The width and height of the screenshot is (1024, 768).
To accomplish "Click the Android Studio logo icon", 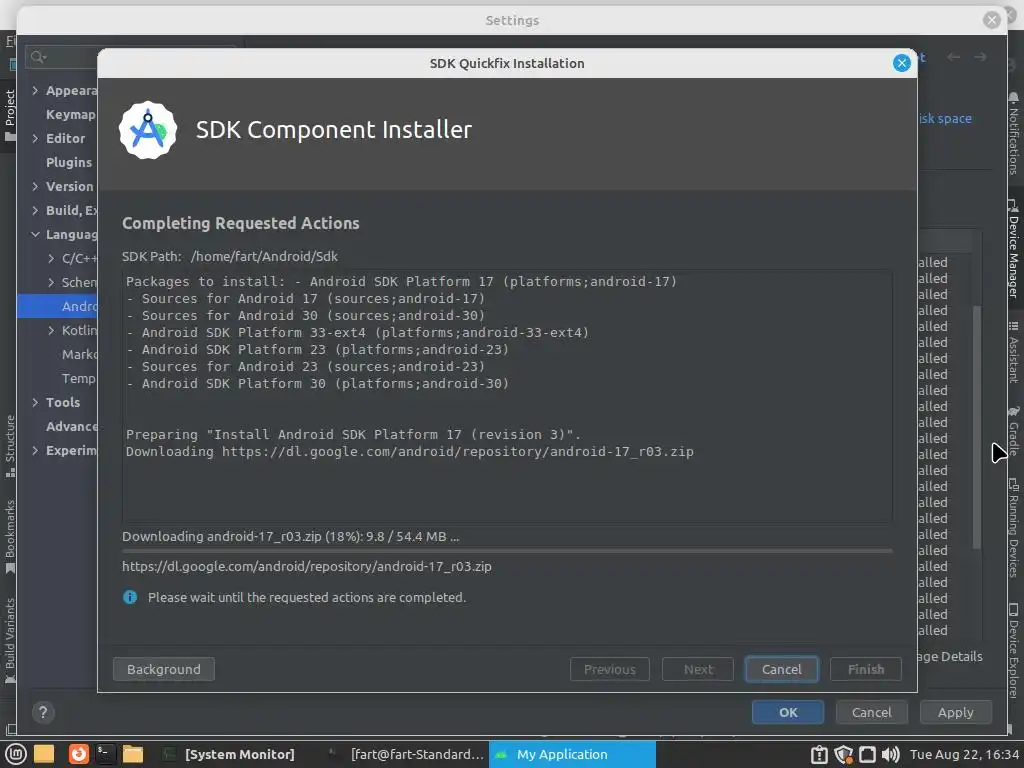I will [148, 130].
